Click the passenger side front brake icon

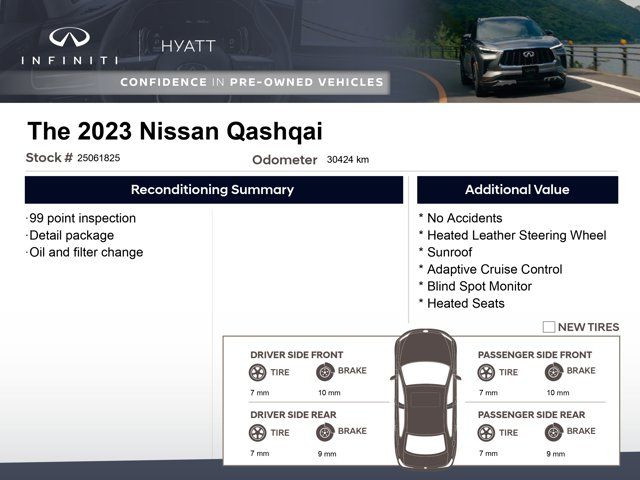554,372
